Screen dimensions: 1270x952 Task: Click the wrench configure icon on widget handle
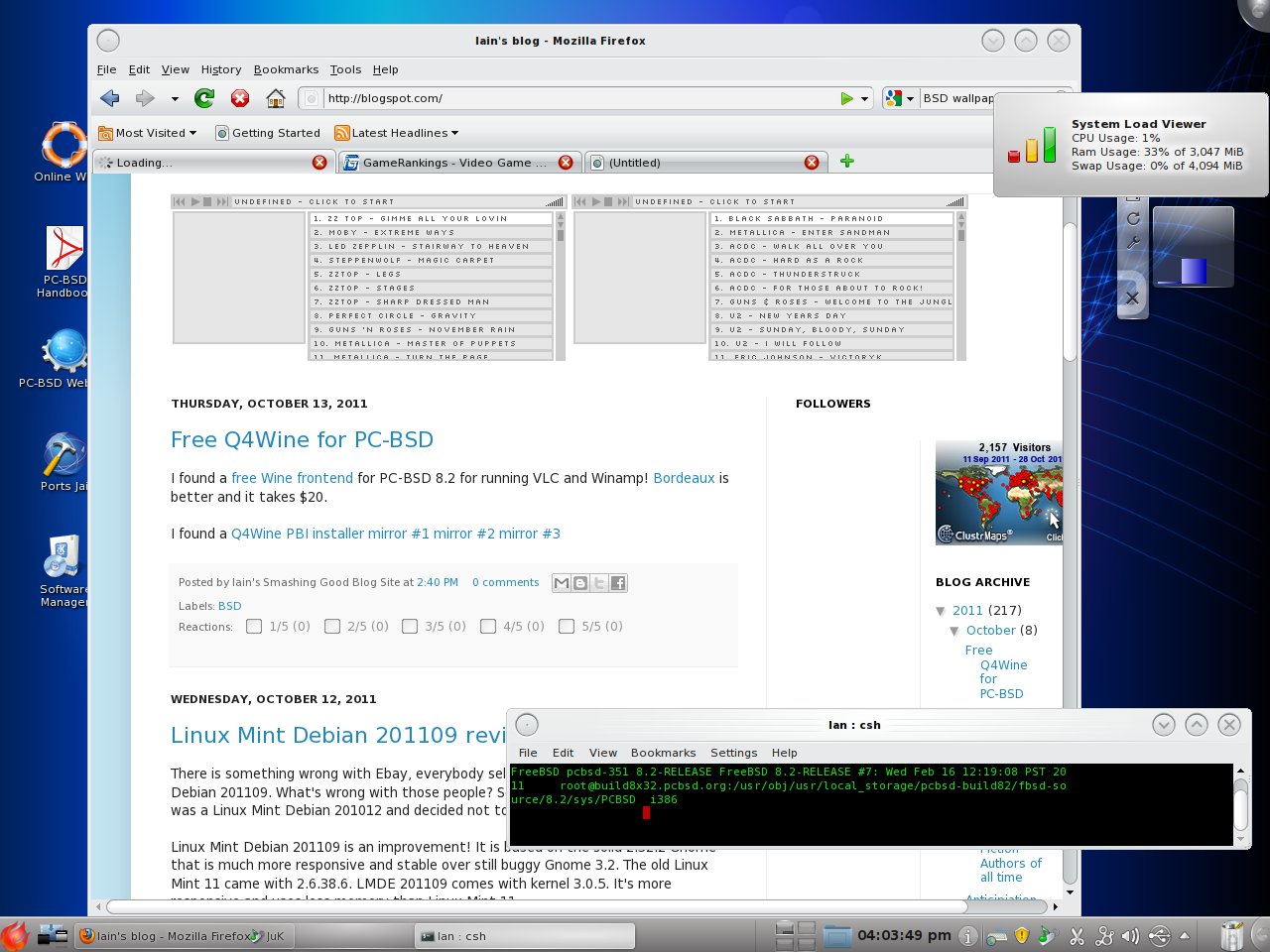click(x=1133, y=242)
